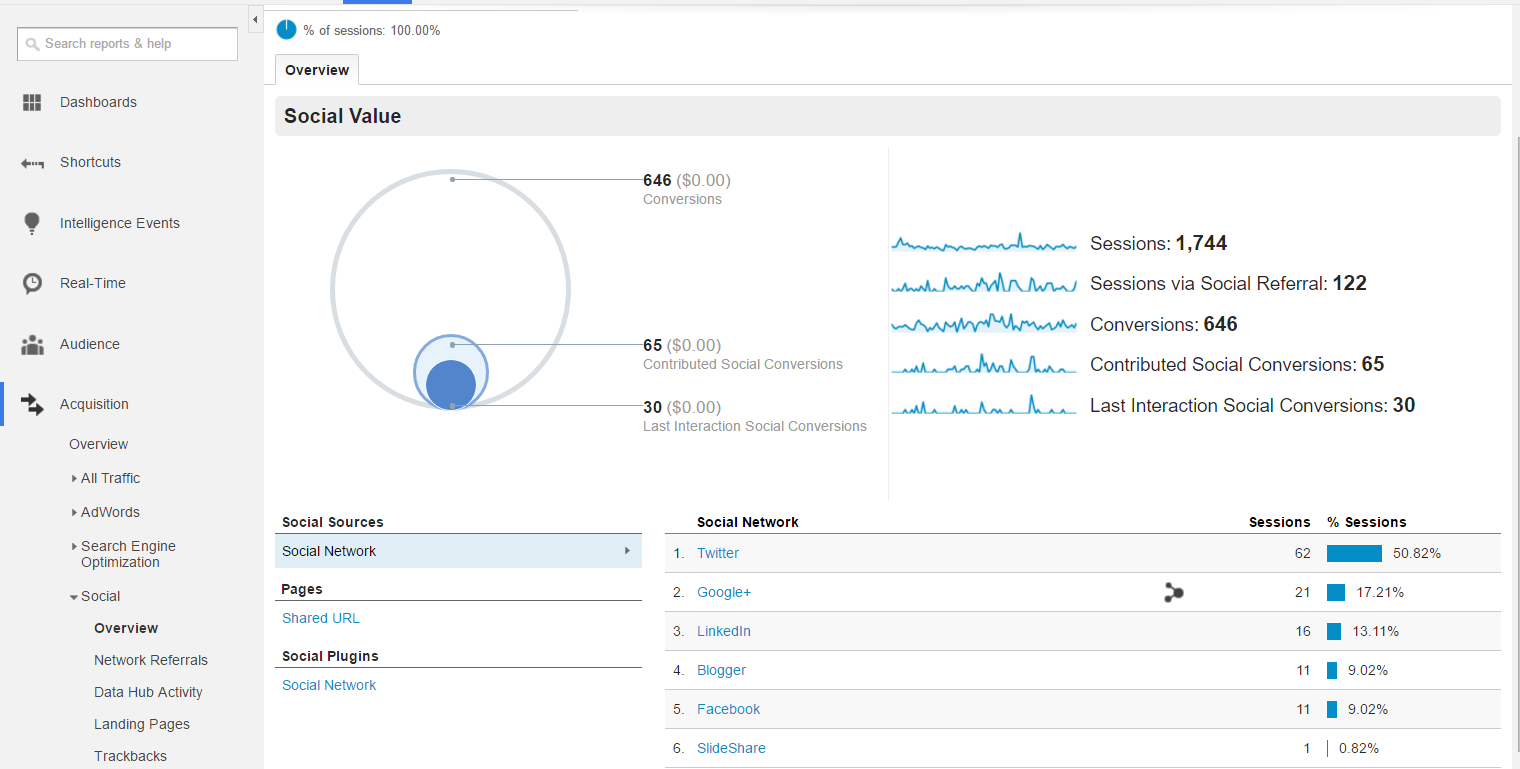Image resolution: width=1520 pixels, height=769 pixels.
Task: Click the Real-Time clock icon
Action: (32, 283)
